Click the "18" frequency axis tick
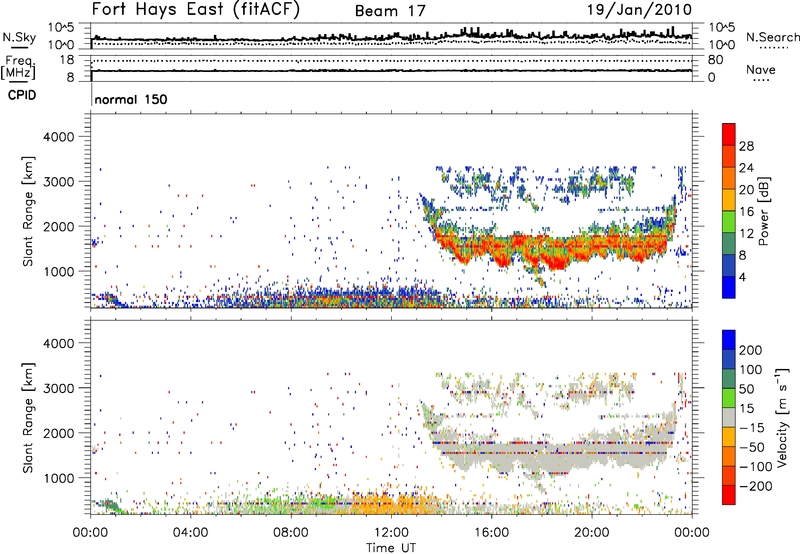800x554 pixels. point(67,60)
